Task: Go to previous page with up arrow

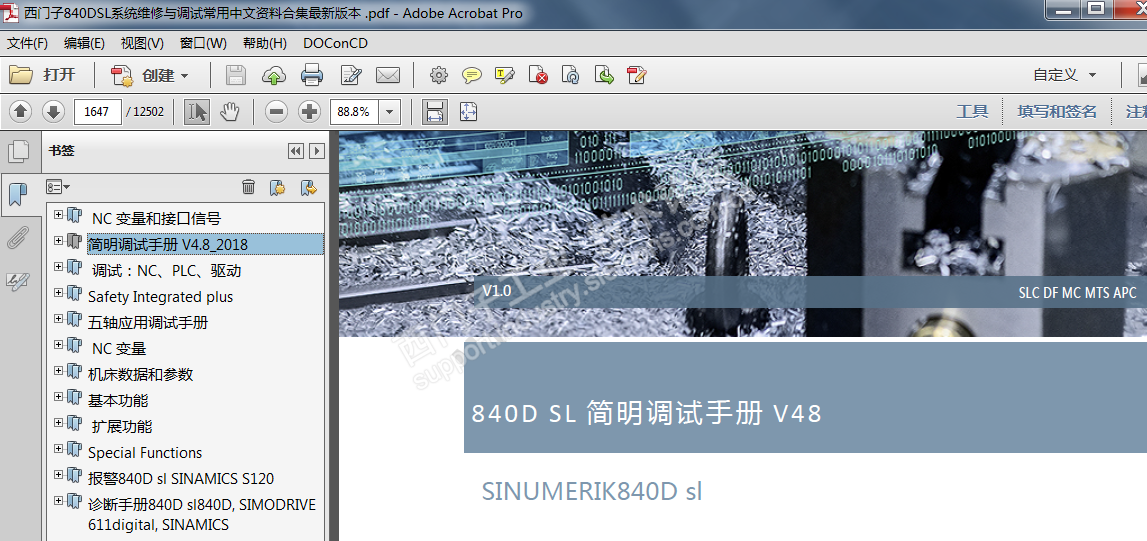Action: 20,112
